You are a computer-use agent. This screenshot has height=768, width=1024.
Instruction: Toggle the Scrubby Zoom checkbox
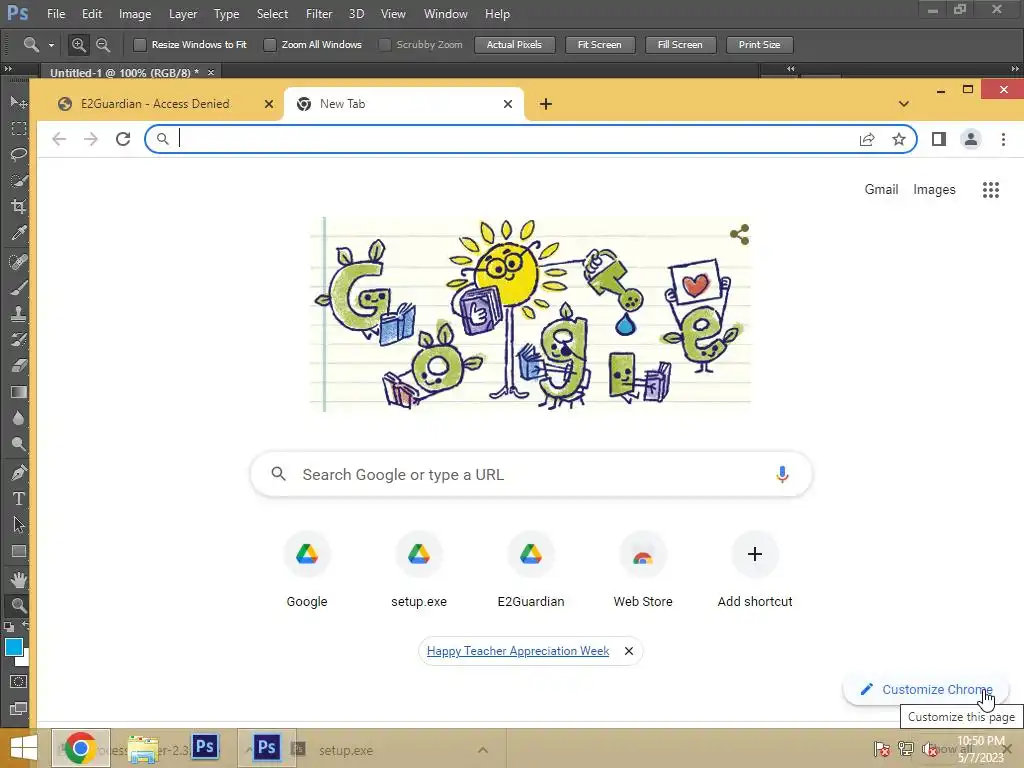pos(385,44)
